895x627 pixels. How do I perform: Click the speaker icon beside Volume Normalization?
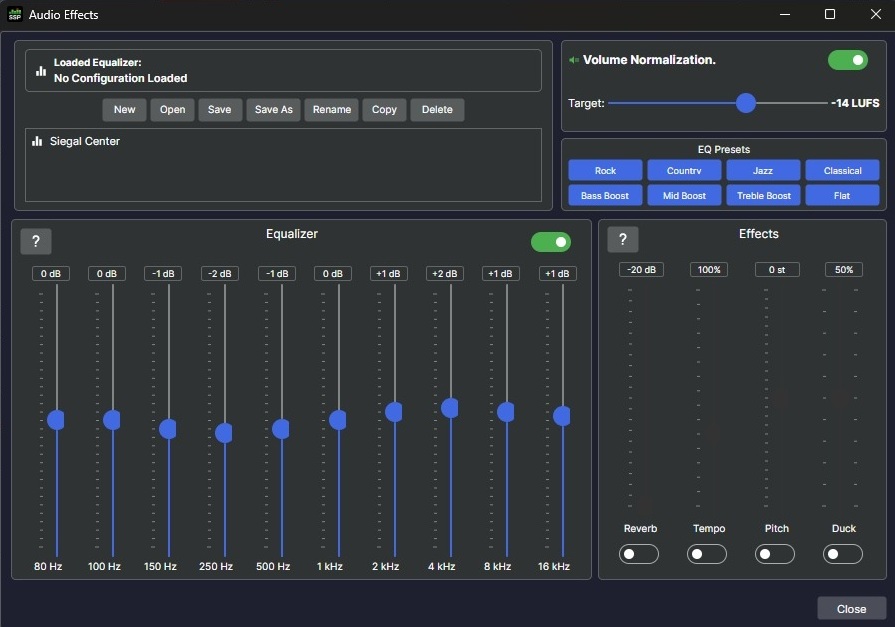(574, 60)
